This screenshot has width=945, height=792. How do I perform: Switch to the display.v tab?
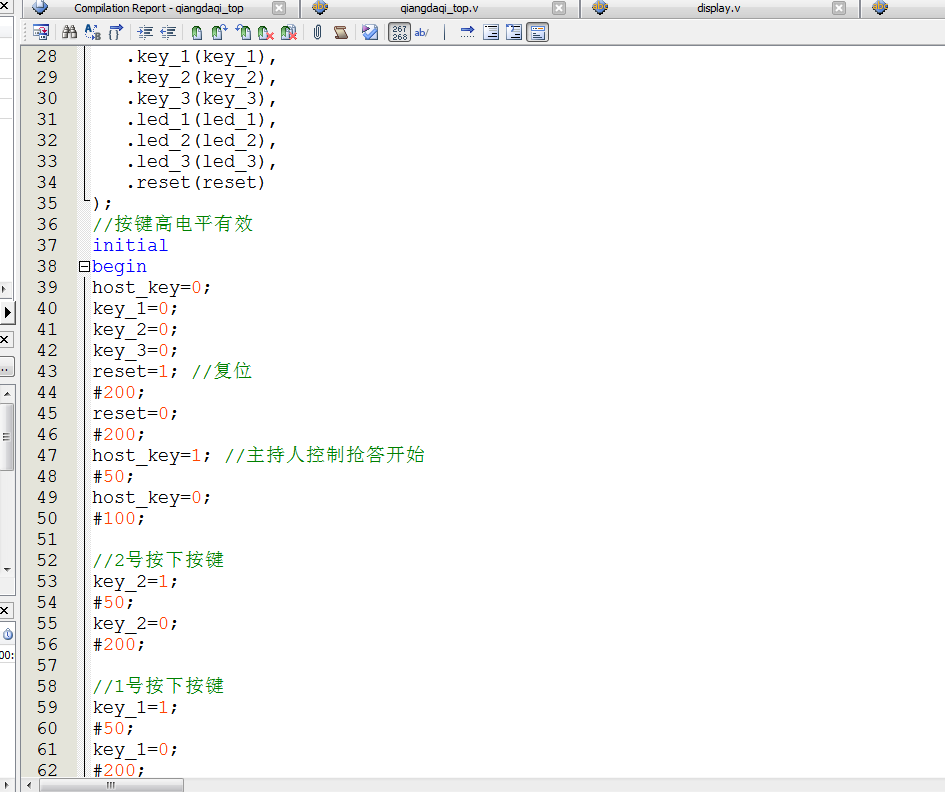pyautogui.click(x=718, y=8)
